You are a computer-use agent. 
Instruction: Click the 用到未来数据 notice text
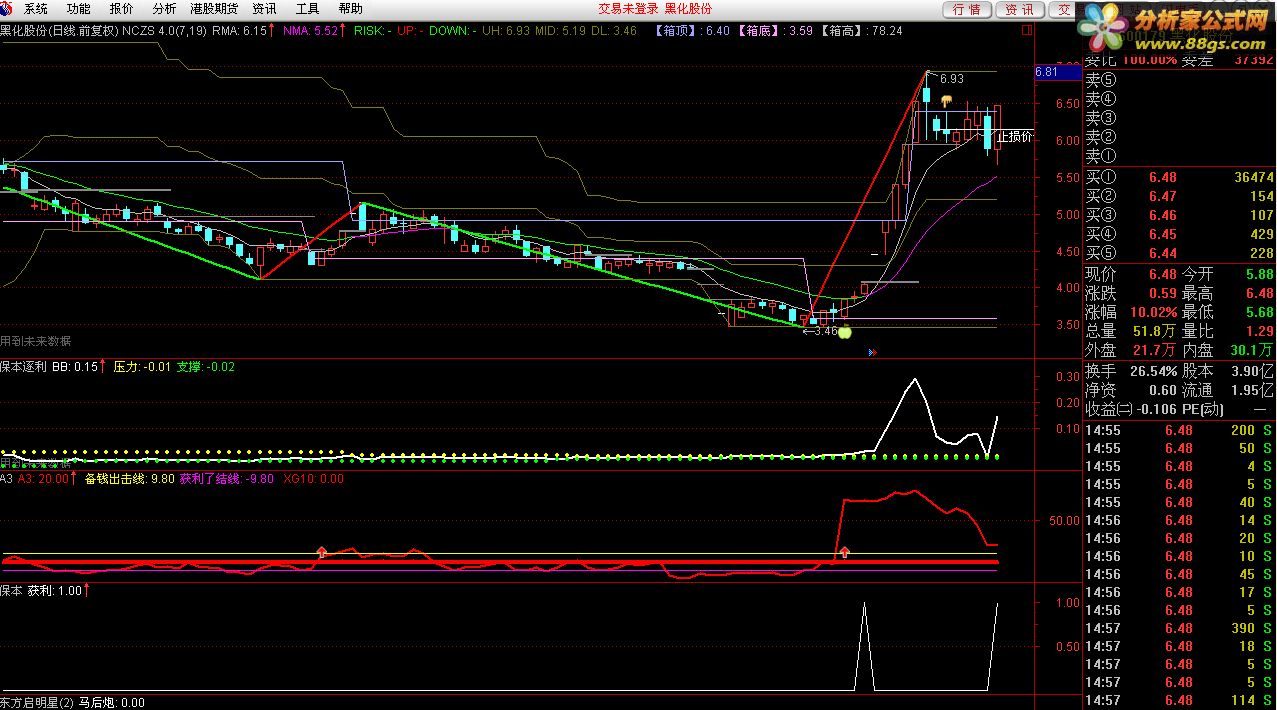pyautogui.click(x=36, y=341)
